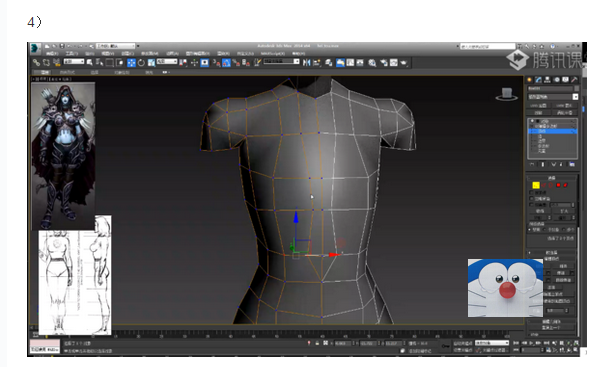The width and height of the screenshot is (593, 367).
Task: Choose middle Preview Selection radio button
Action: (x=545, y=230)
